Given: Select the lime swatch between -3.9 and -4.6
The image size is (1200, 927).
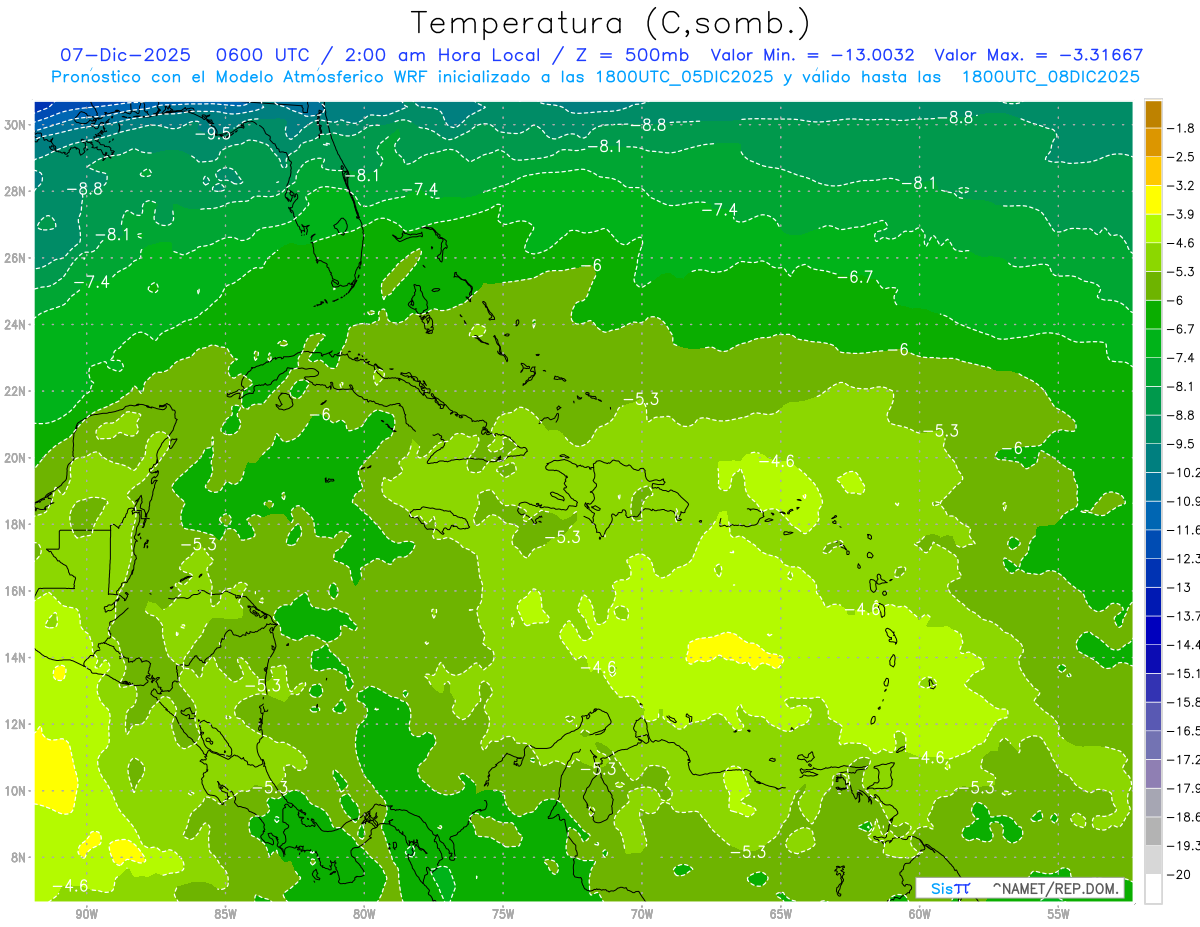Looking at the screenshot, I should pyautogui.click(x=1153, y=228).
